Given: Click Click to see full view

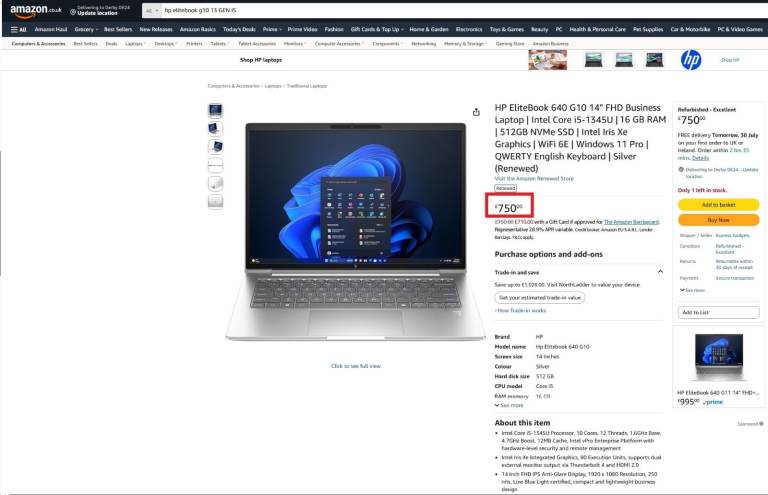Looking at the screenshot, I should tap(356, 366).
